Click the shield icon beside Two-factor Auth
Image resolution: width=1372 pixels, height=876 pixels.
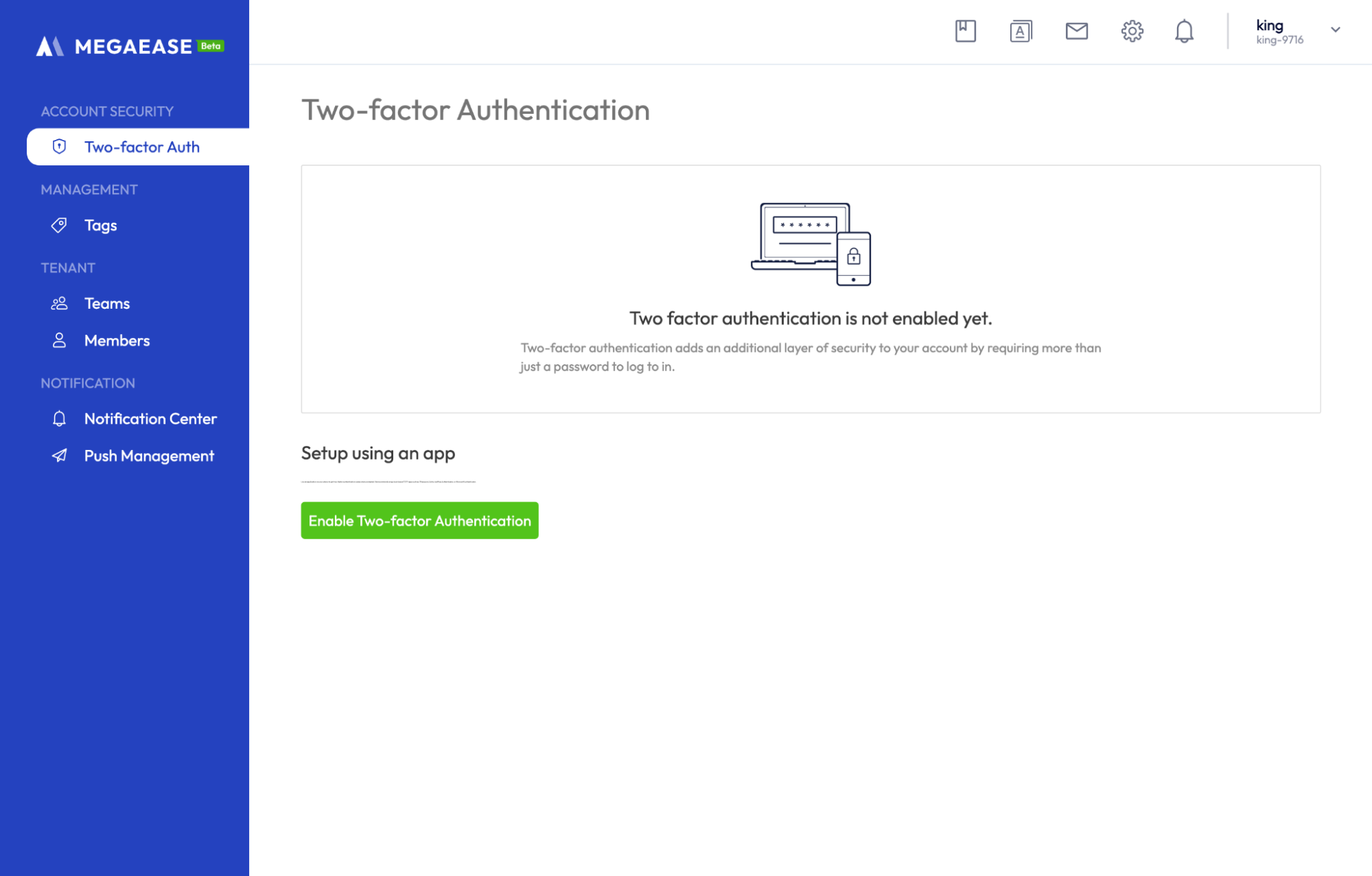coord(60,147)
